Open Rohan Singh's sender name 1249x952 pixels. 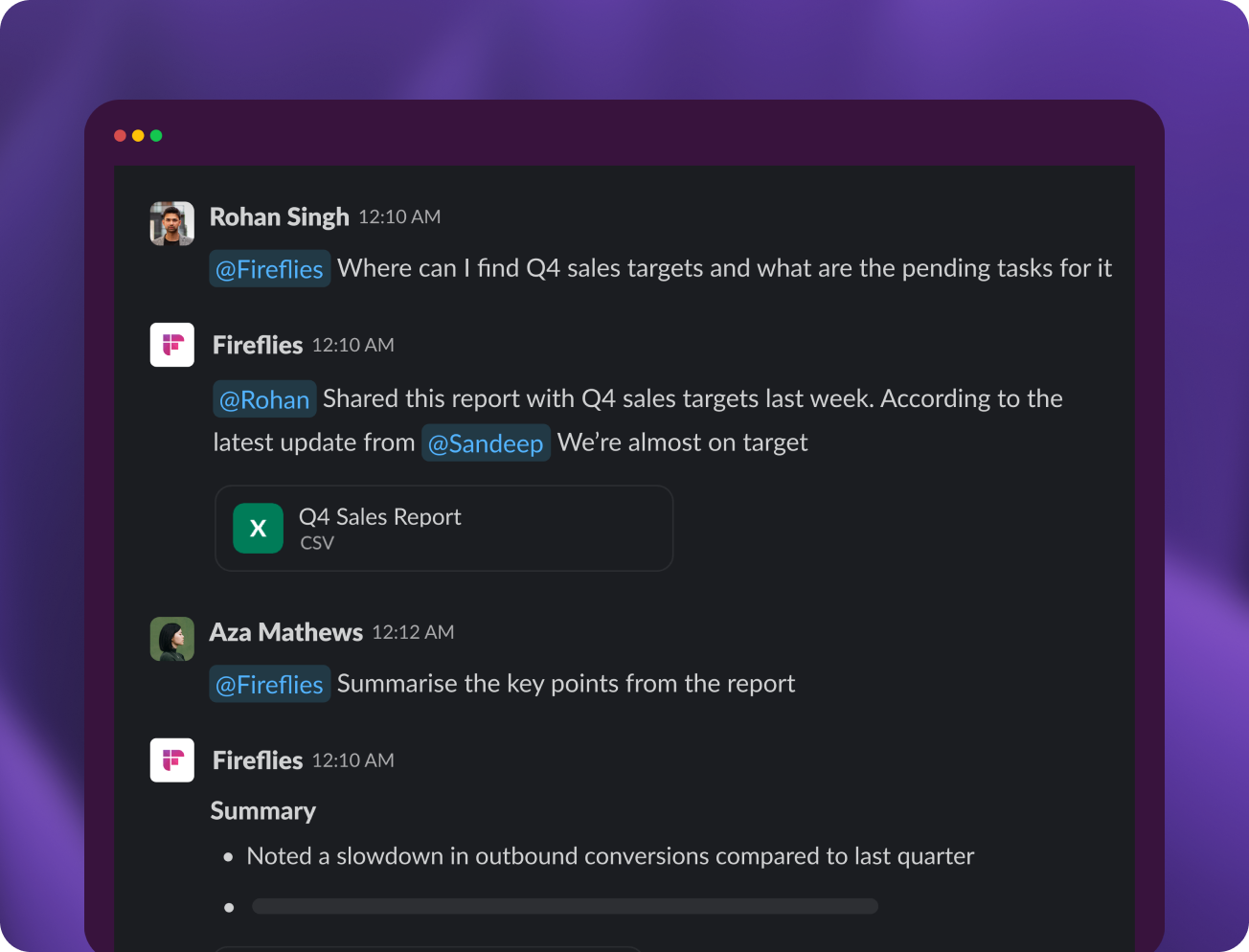tap(279, 217)
